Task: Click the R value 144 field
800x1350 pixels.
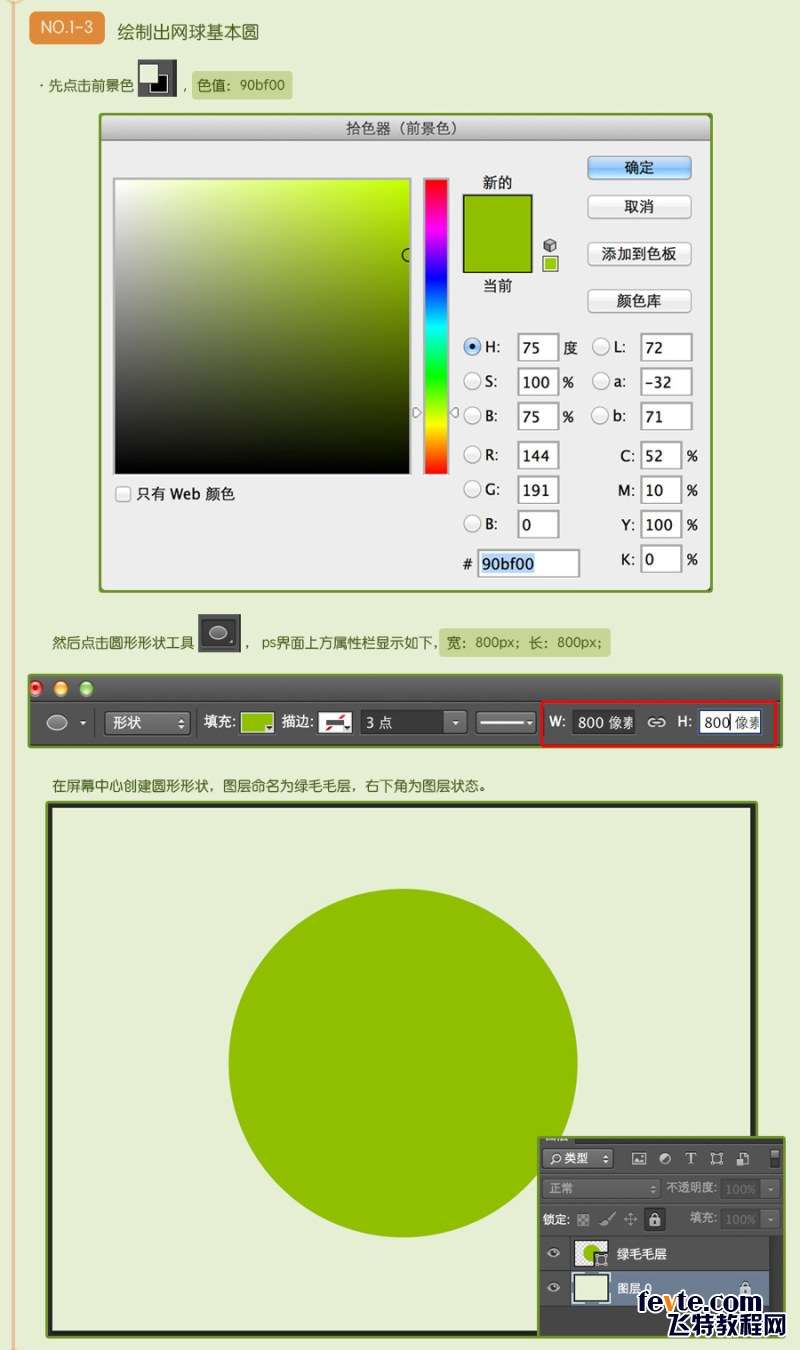Action: [538, 456]
